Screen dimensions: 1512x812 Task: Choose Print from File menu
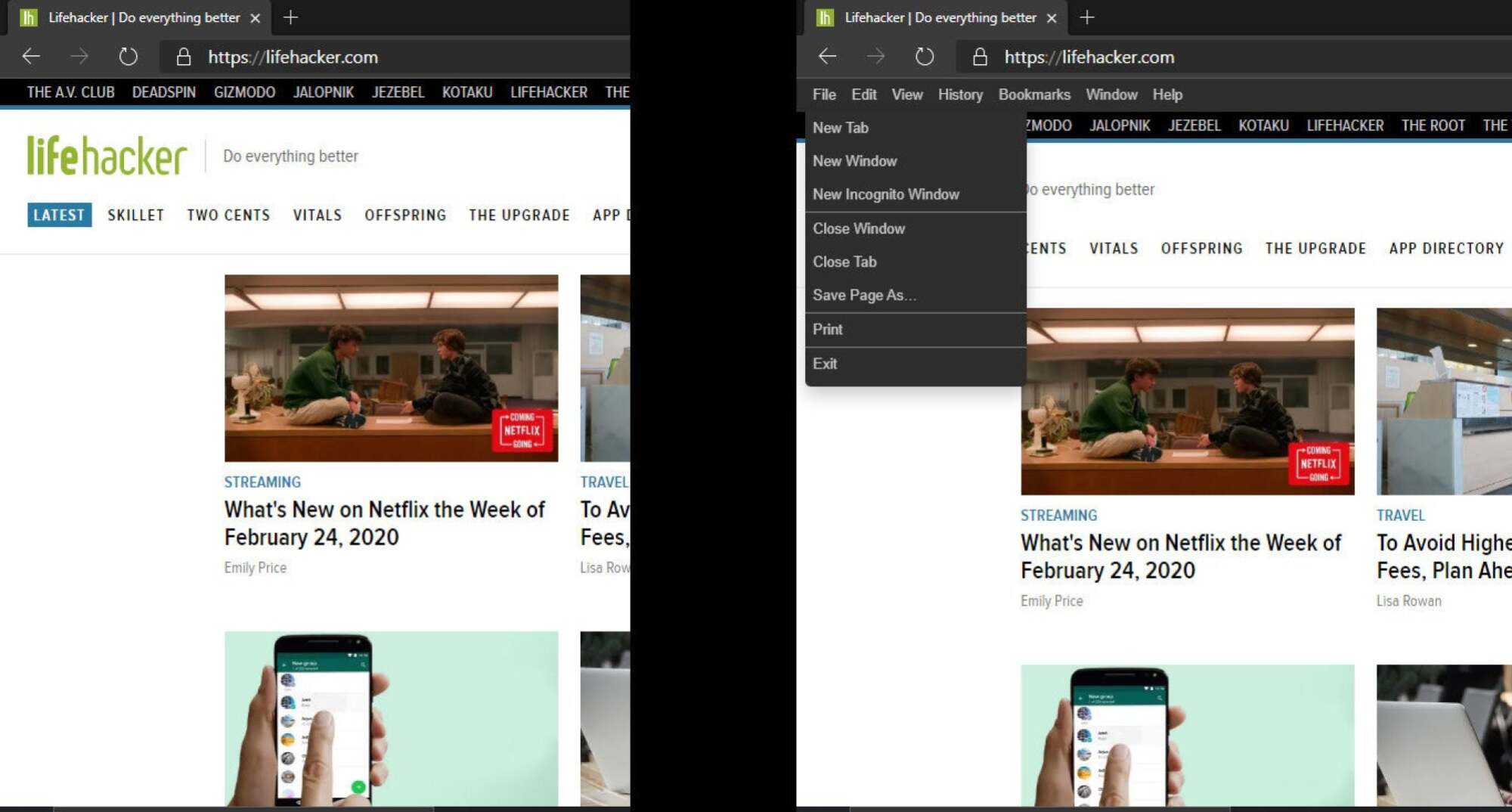click(x=916, y=329)
